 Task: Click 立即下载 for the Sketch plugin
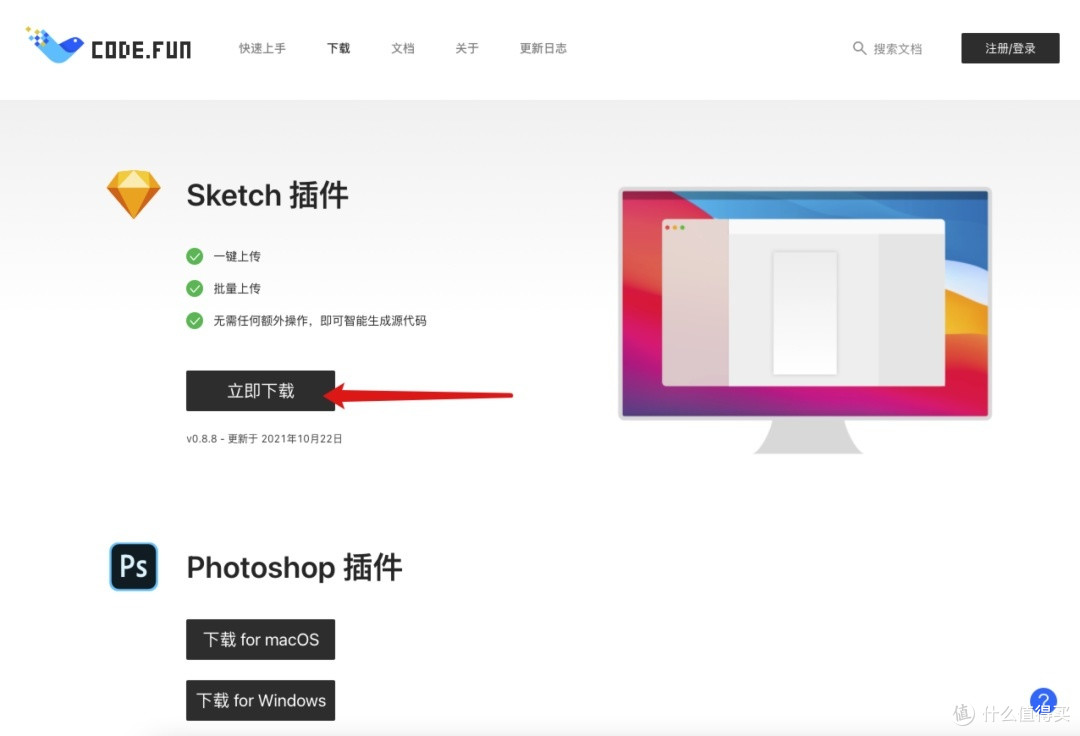pos(260,391)
